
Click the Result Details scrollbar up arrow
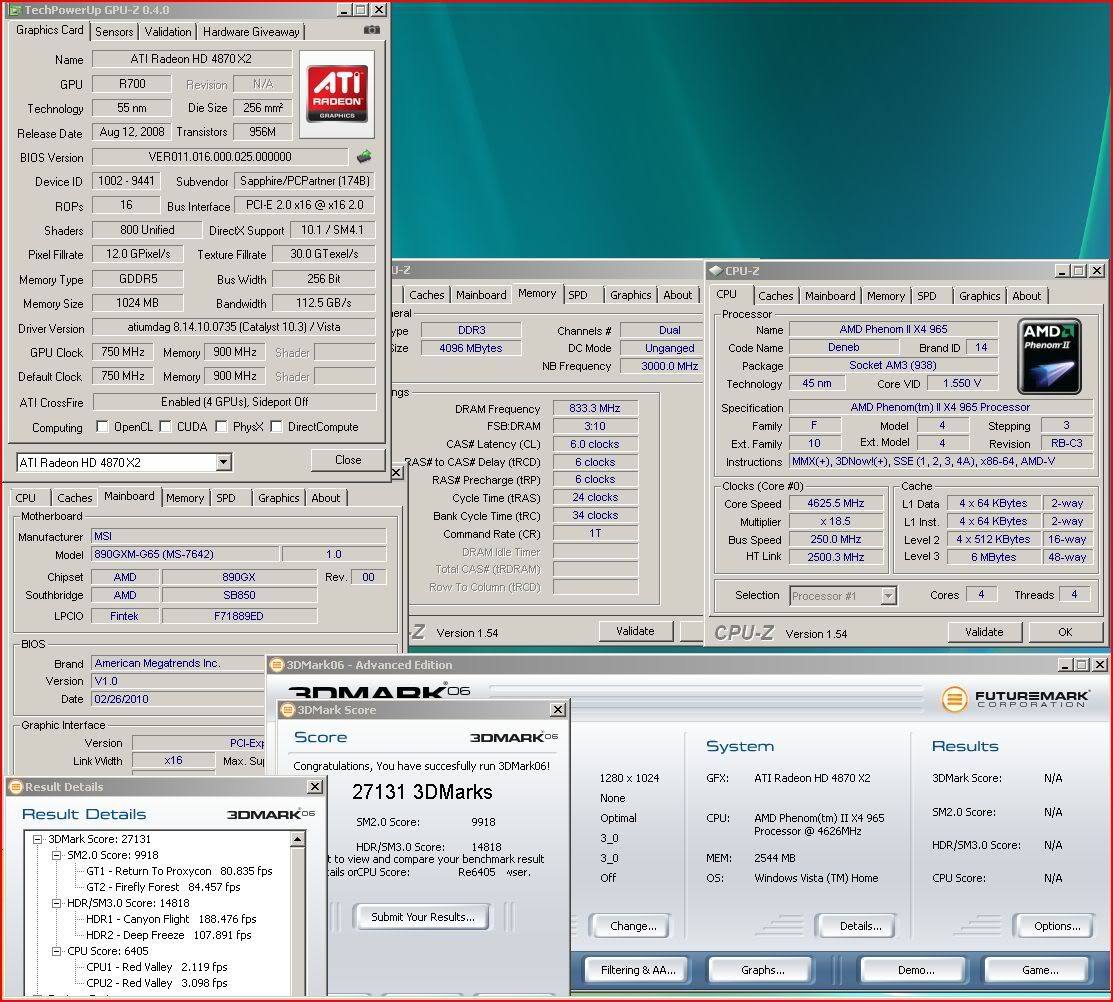pos(297,838)
